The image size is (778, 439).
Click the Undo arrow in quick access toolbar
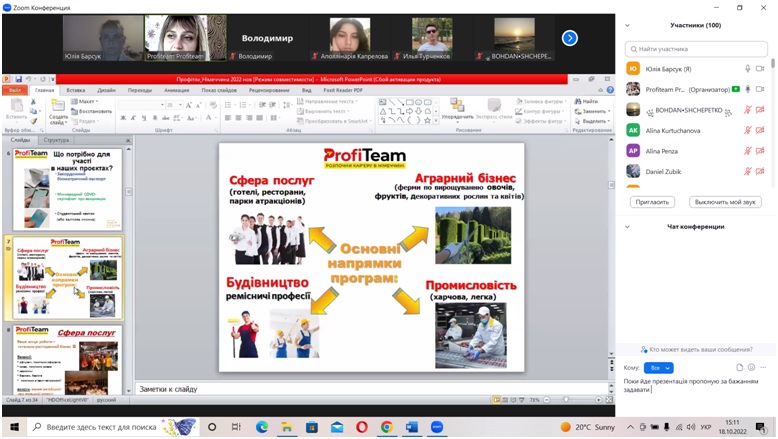29,79
